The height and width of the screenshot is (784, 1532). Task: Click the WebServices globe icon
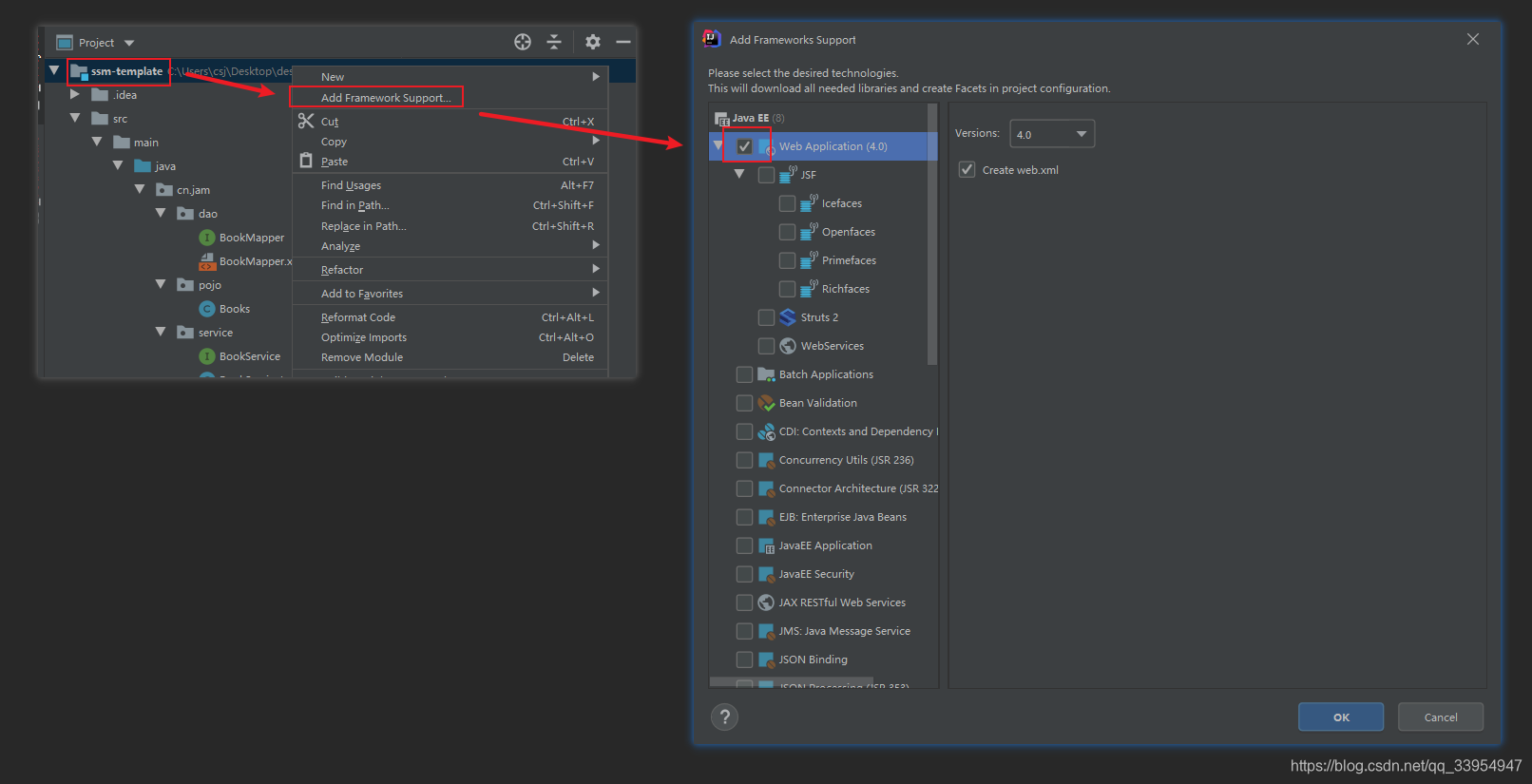click(788, 346)
